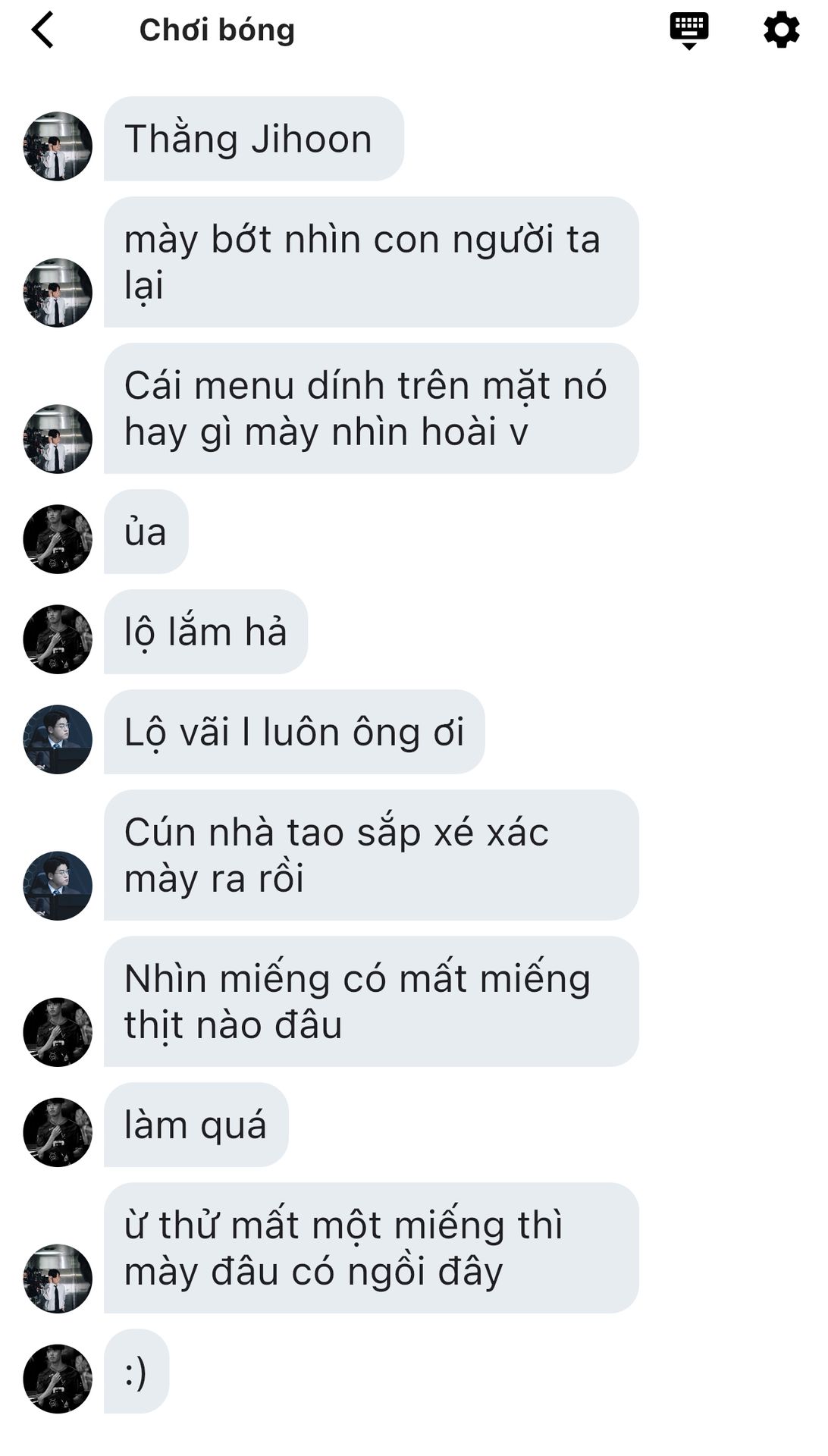Select "ừ thử mất một miếng" message
The width and height of the screenshot is (828, 1456).
click(372, 1248)
